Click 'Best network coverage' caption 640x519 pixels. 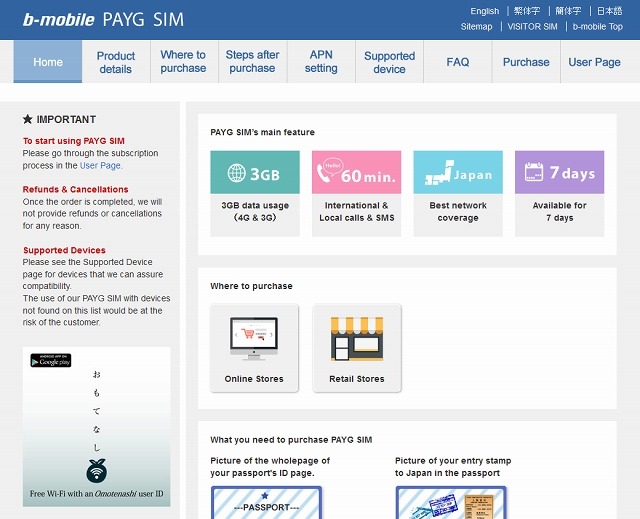point(458,211)
